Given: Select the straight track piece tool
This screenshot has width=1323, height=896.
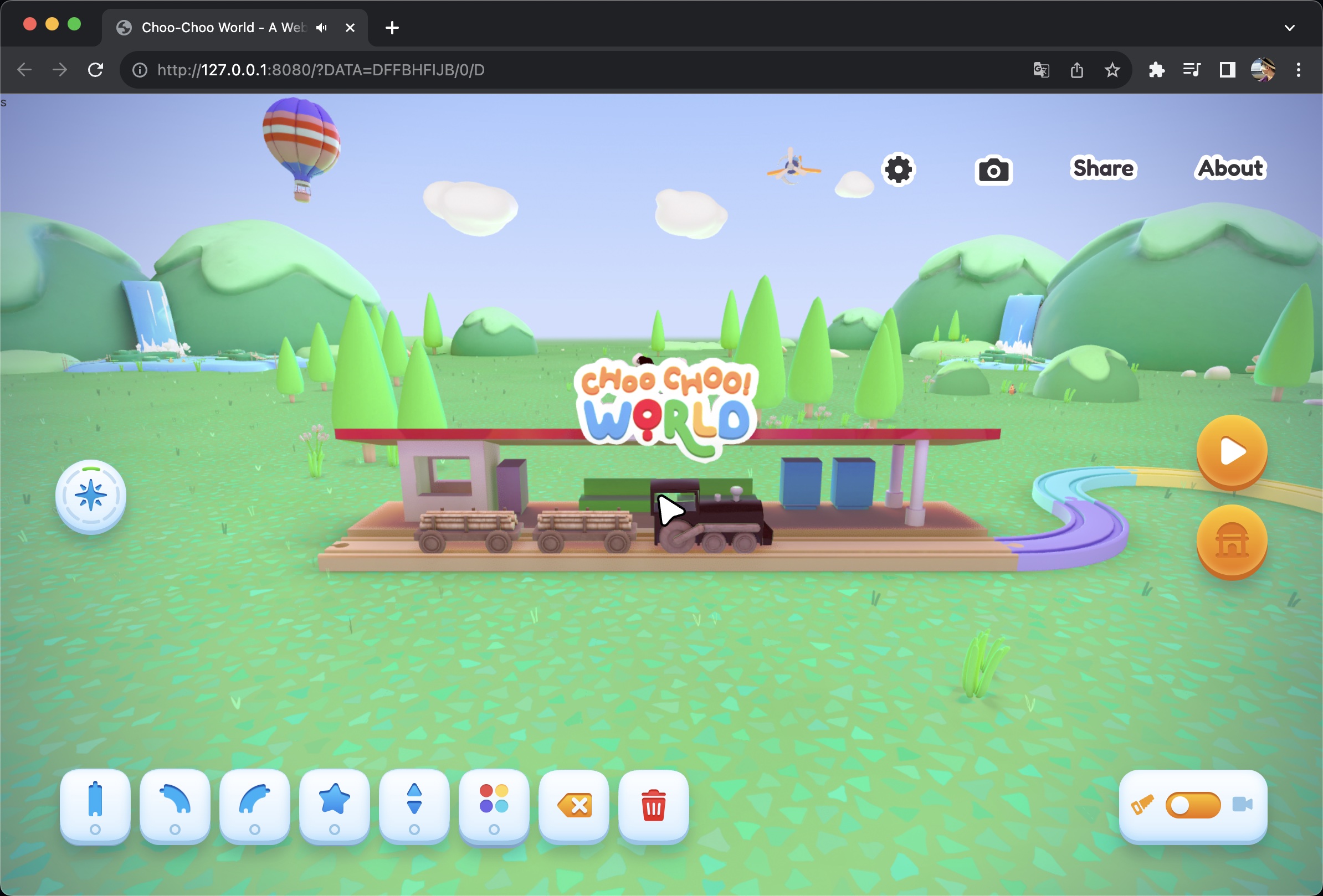Looking at the screenshot, I should (95, 805).
